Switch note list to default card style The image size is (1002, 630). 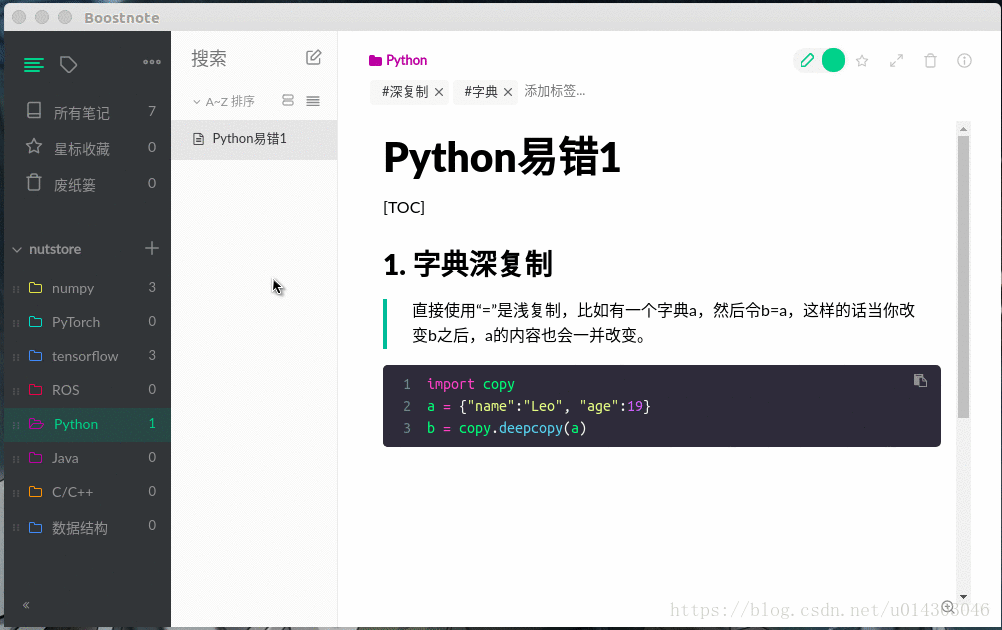coord(288,100)
